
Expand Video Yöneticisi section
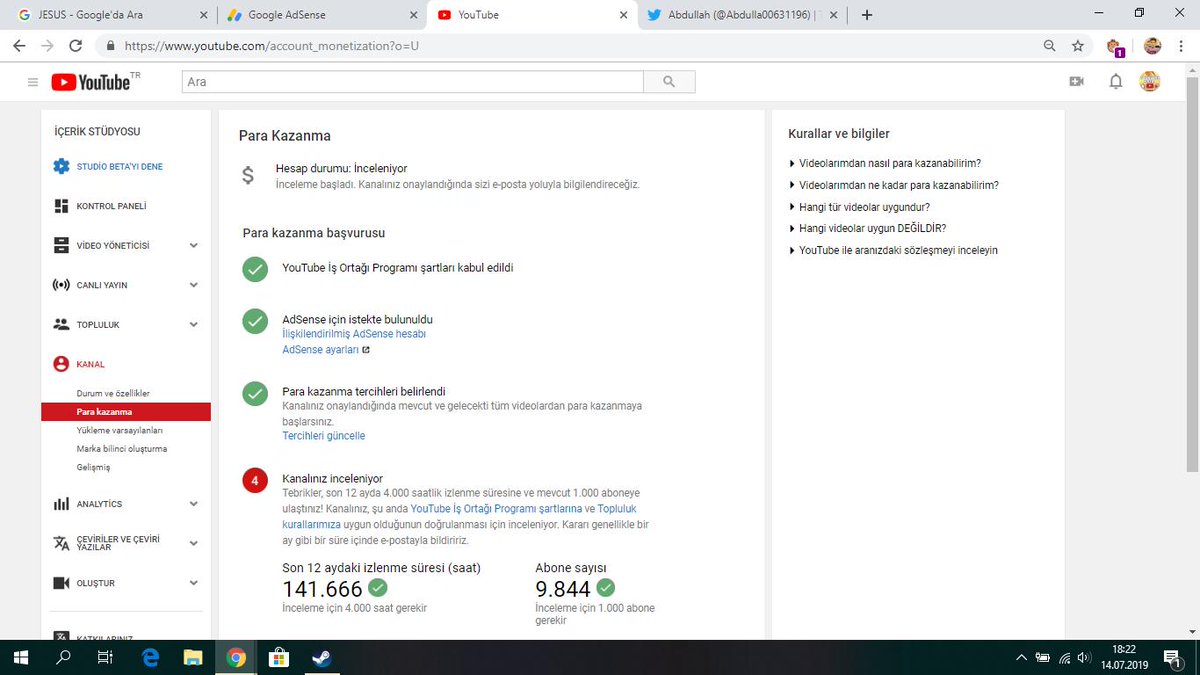[x=194, y=245]
